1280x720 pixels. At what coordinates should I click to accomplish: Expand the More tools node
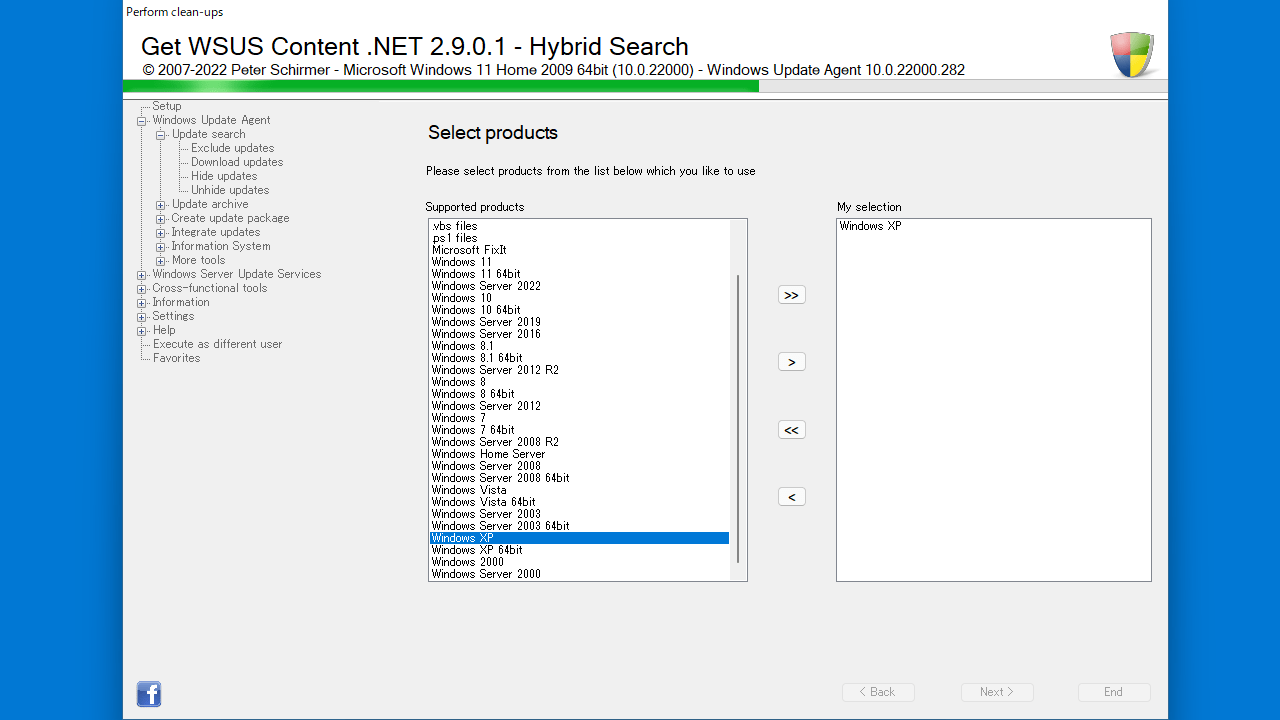point(161,261)
